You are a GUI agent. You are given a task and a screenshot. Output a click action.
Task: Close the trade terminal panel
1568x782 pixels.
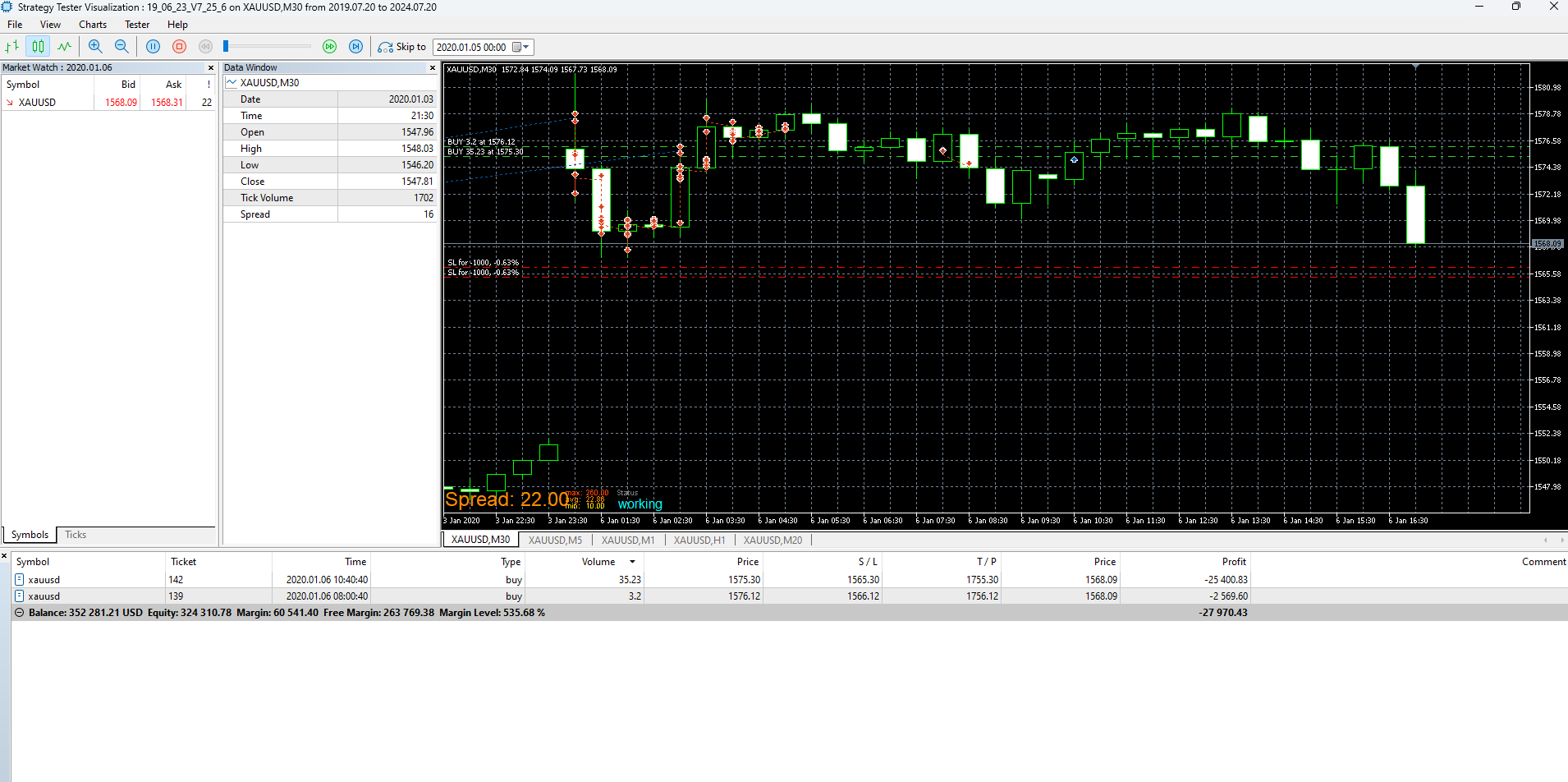pyautogui.click(x=4, y=556)
